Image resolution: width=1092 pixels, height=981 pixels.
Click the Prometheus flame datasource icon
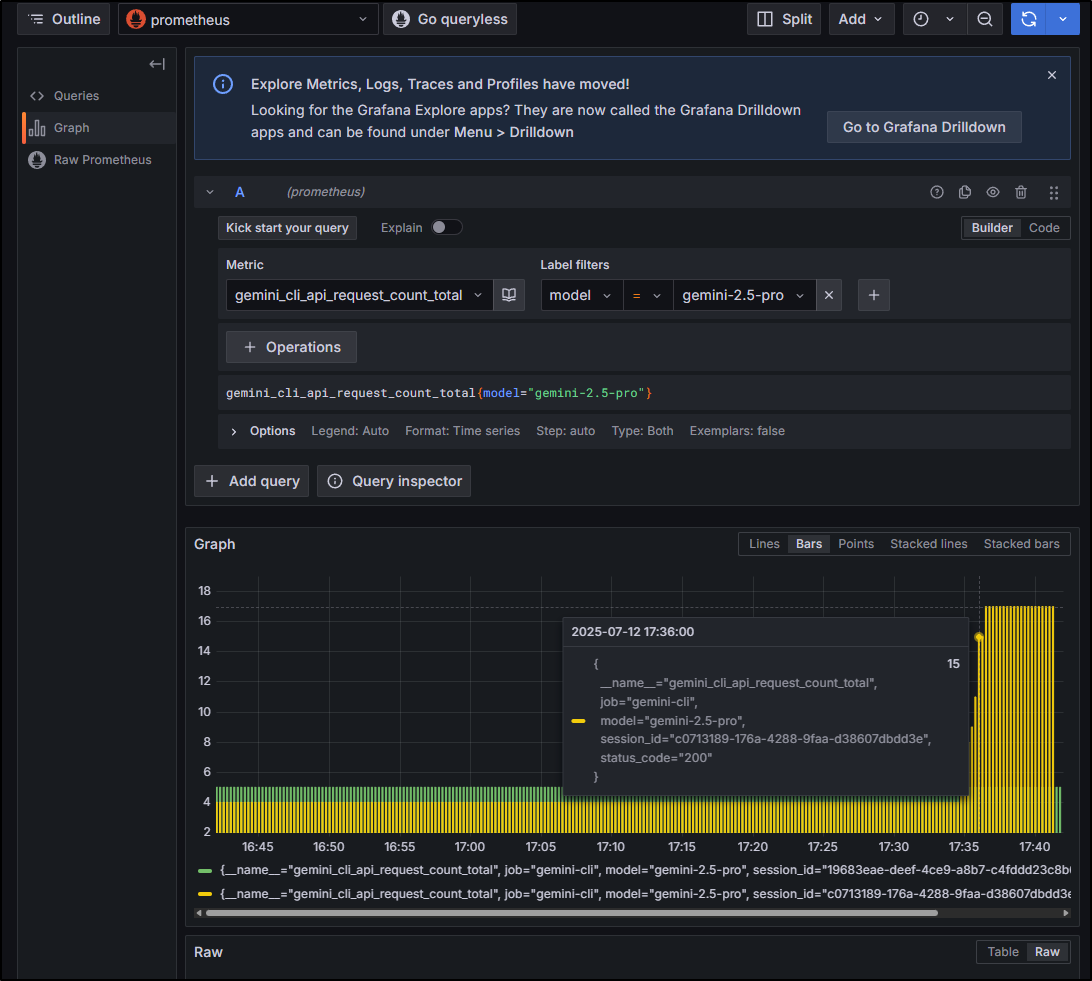pyautogui.click(x=136, y=19)
